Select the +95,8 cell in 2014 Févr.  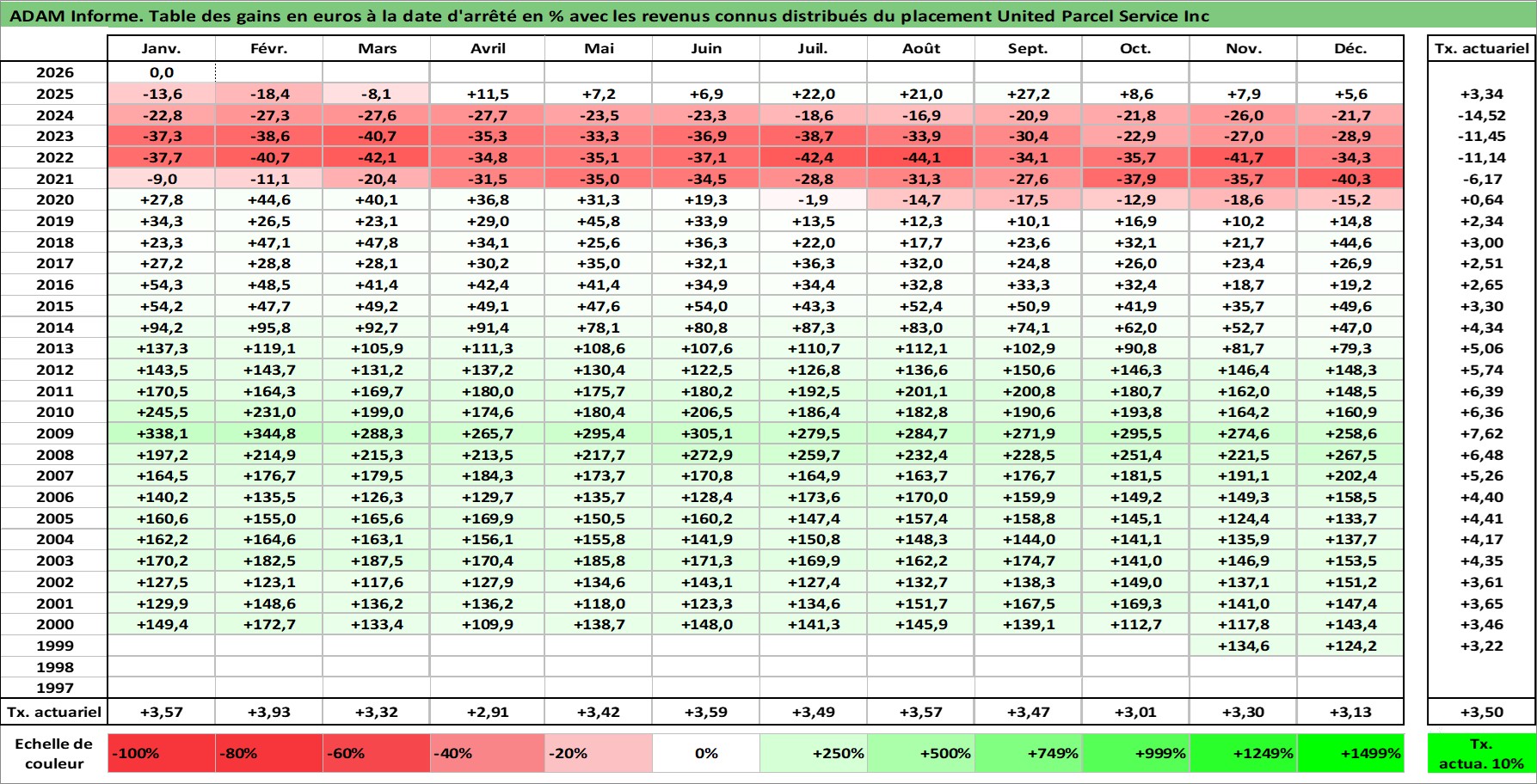click(269, 328)
